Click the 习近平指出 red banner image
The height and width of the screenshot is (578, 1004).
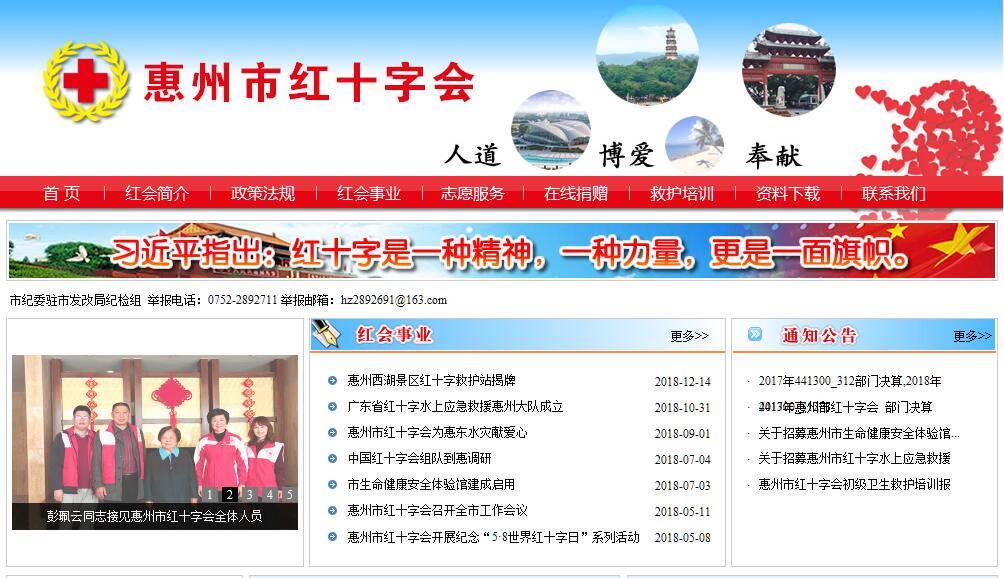tap(502, 251)
